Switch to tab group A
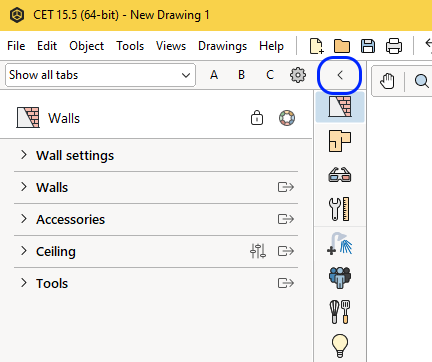432x362 pixels. click(x=214, y=75)
